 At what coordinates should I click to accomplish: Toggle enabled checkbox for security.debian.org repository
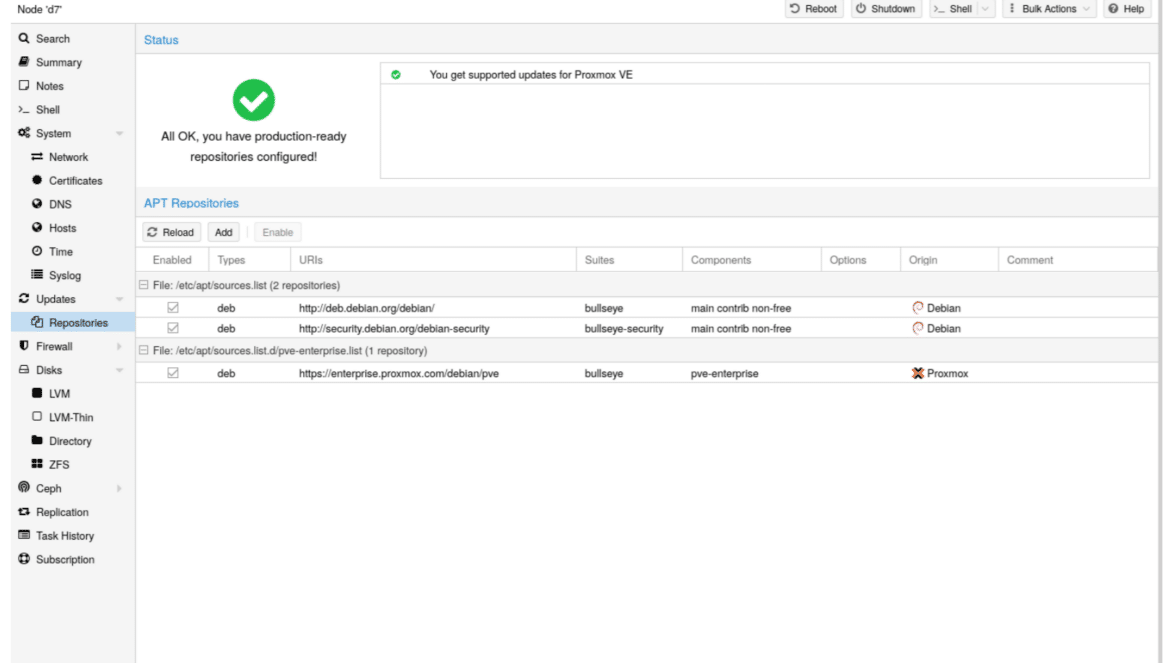[x=173, y=328]
